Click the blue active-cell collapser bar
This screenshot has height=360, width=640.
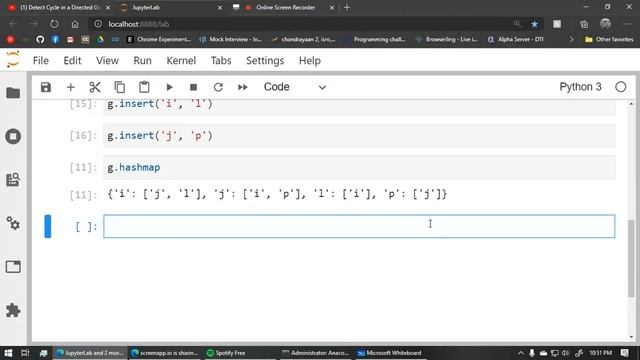48,226
